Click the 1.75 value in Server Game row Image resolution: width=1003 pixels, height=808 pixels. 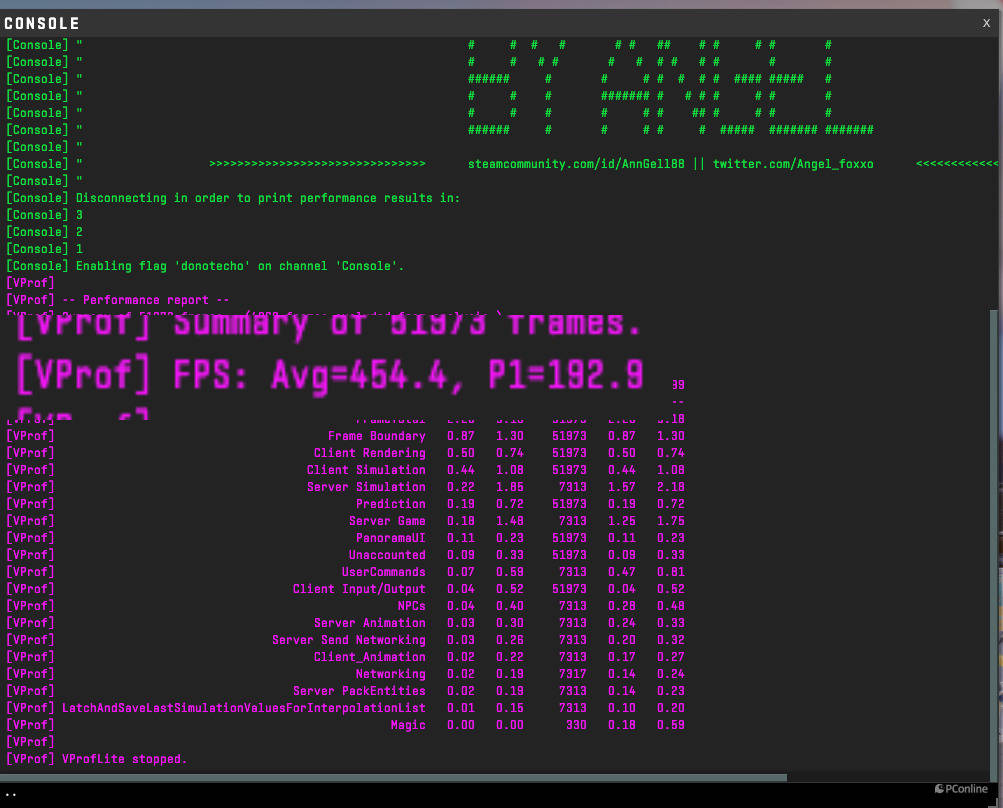coord(670,521)
